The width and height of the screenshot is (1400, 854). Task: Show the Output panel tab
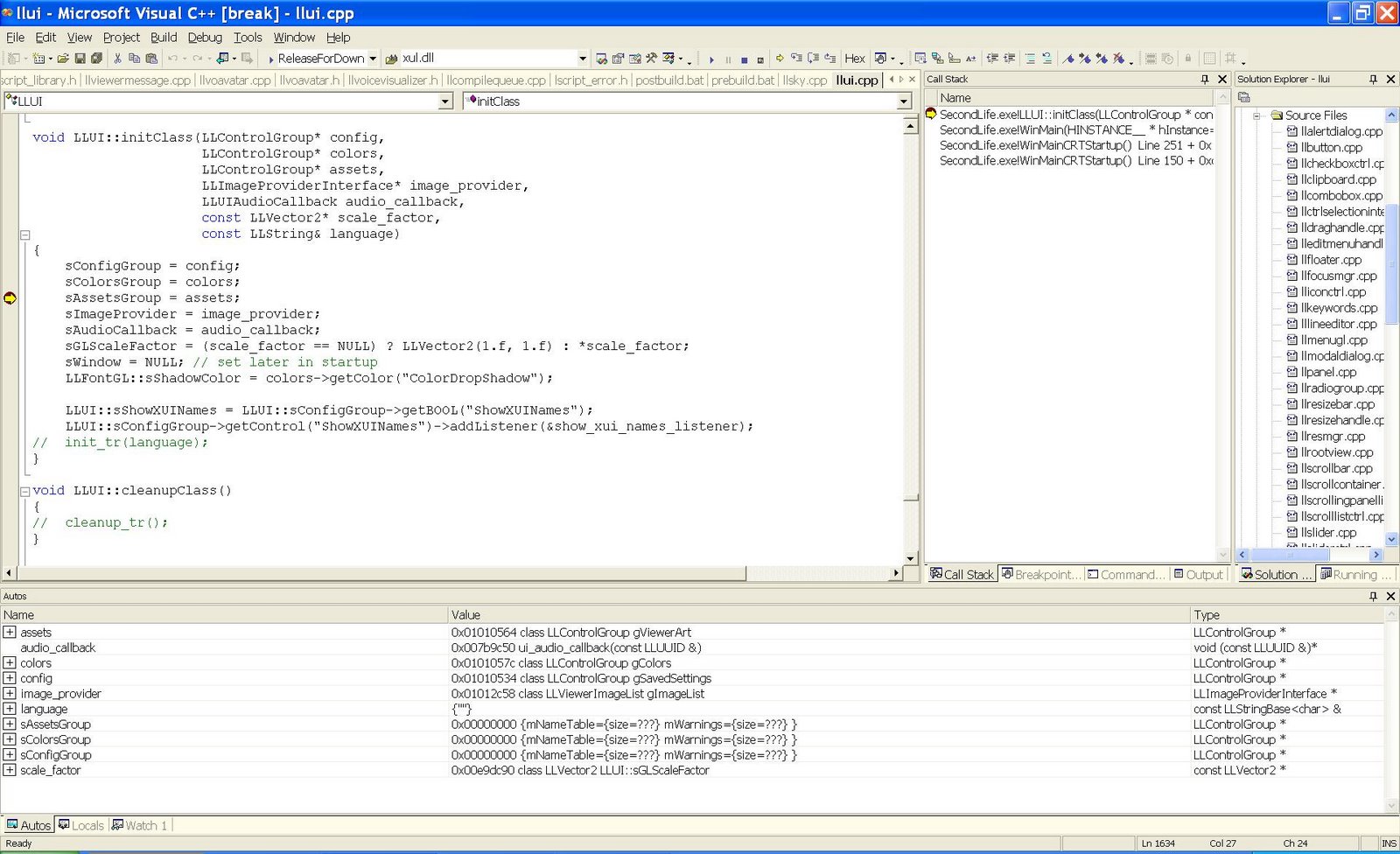click(1199, 574)
